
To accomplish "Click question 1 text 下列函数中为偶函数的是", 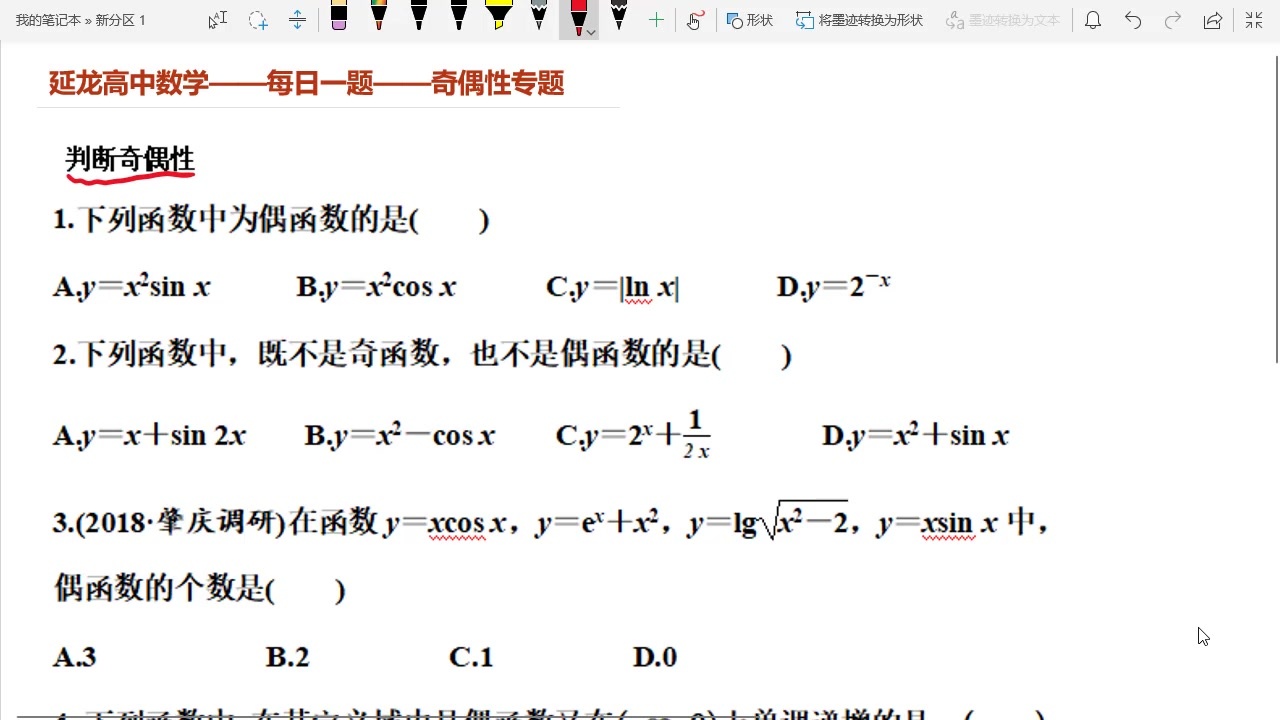I will tap(244, 220).
